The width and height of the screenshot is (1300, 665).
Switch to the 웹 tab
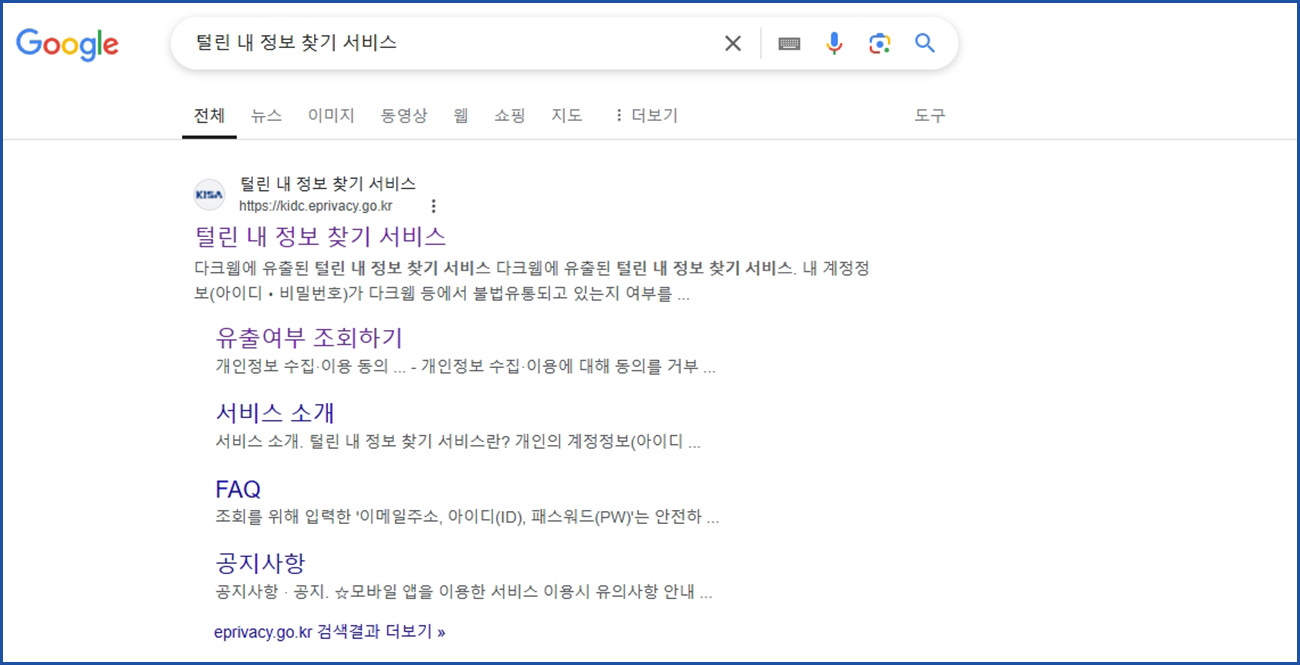pos(460,115)
